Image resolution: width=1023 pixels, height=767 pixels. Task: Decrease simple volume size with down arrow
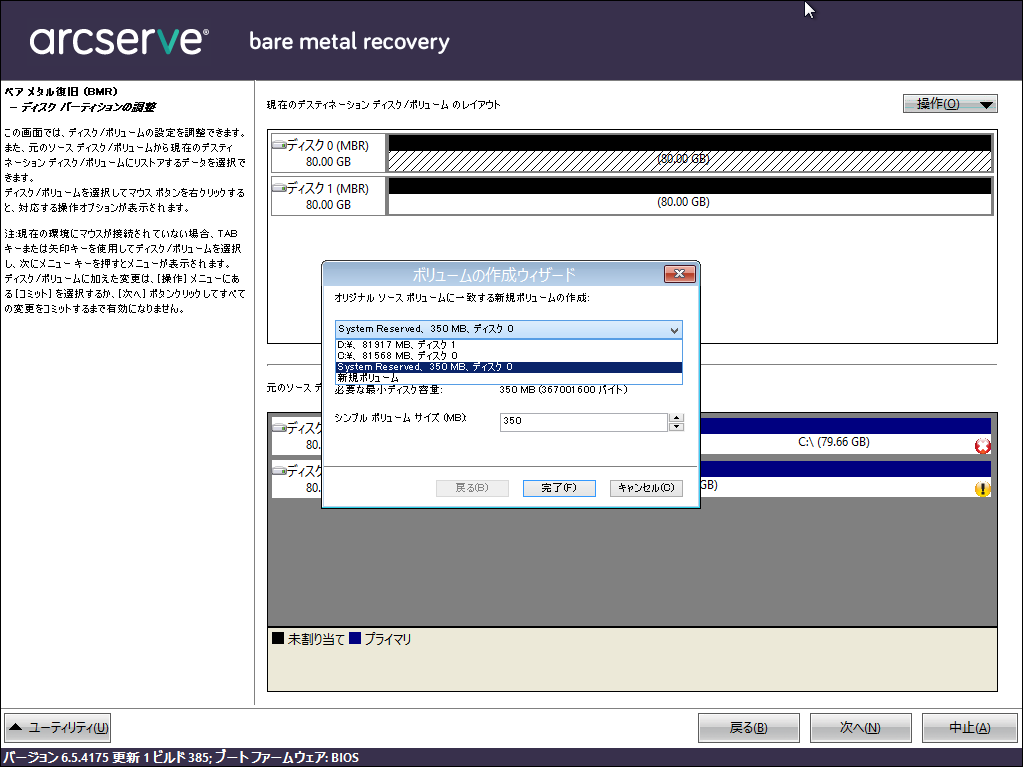(677, 427)
